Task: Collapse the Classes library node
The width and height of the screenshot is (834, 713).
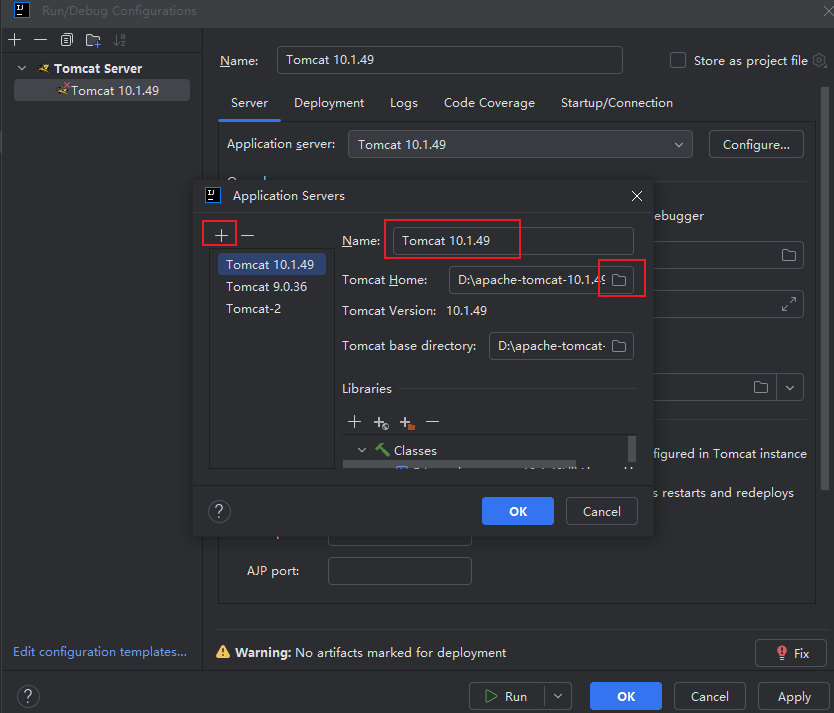Action: tap(362, 450)
